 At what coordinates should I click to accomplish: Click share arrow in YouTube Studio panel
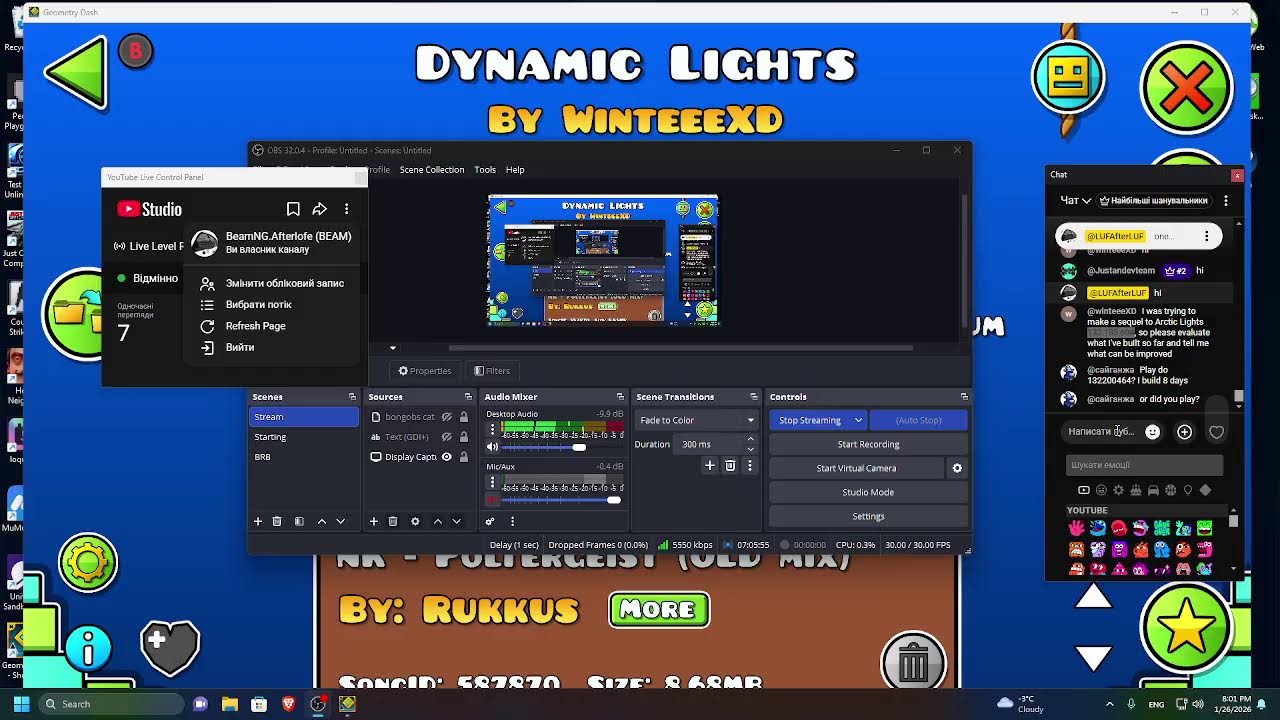pyautogui.click(x=320, y=209)
